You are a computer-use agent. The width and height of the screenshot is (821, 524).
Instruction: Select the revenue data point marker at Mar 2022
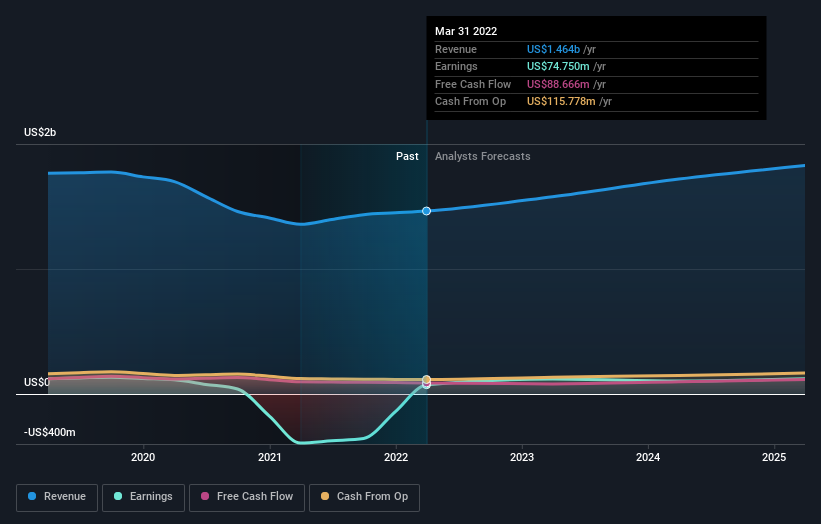[x=427, y=211]
